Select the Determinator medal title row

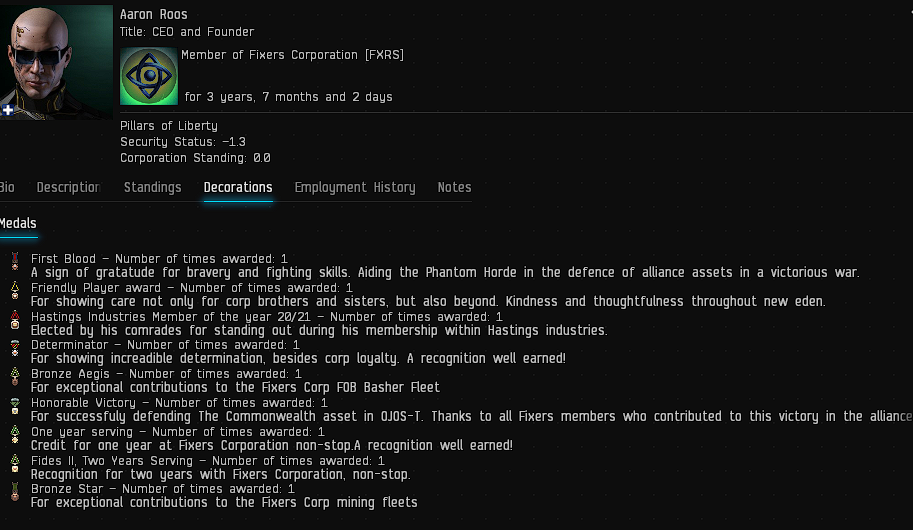pos(165,345)
